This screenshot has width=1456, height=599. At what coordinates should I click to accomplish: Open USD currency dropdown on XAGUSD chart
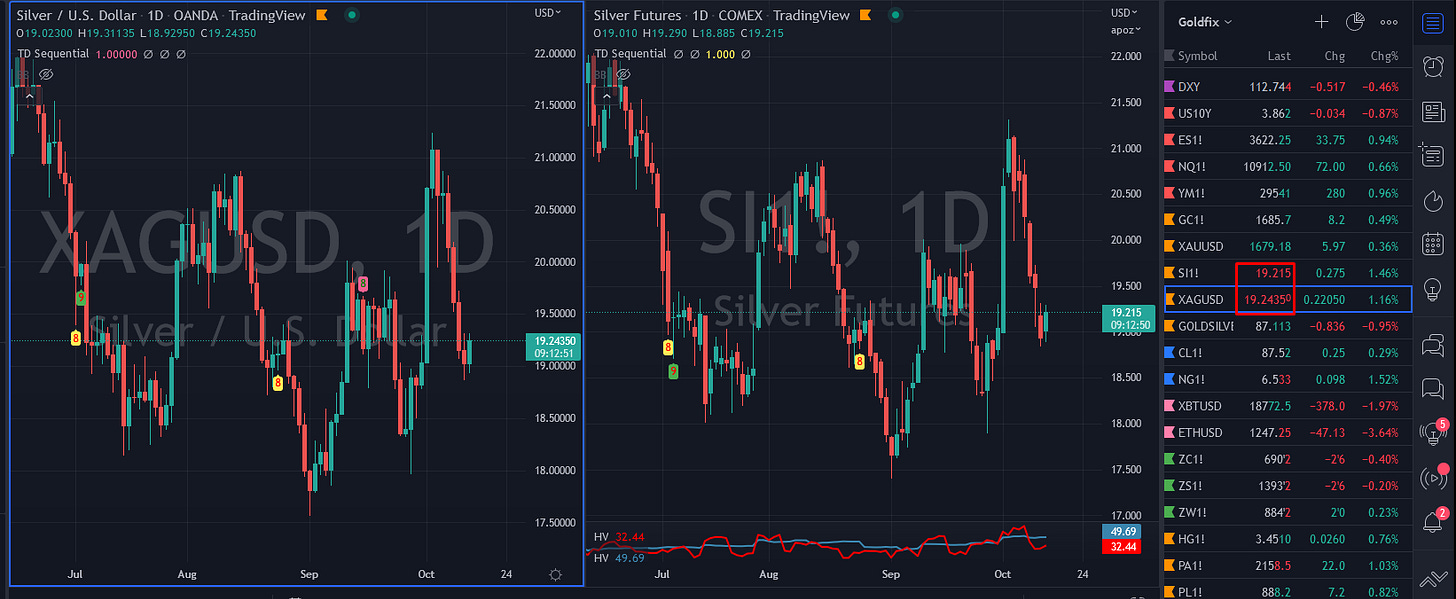click(547, 12)
